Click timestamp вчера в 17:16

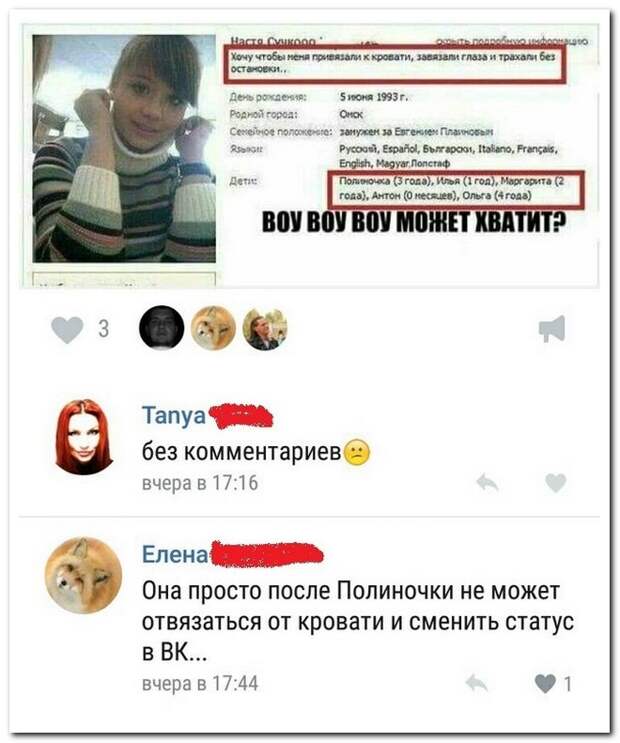(x=200, y=483)
